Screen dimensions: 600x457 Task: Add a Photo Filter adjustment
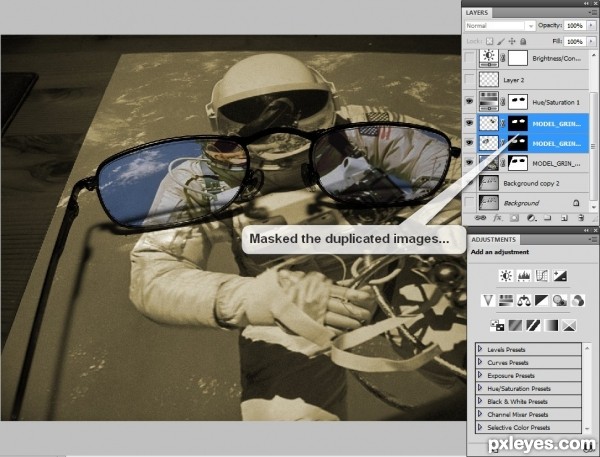pos(559,300)
